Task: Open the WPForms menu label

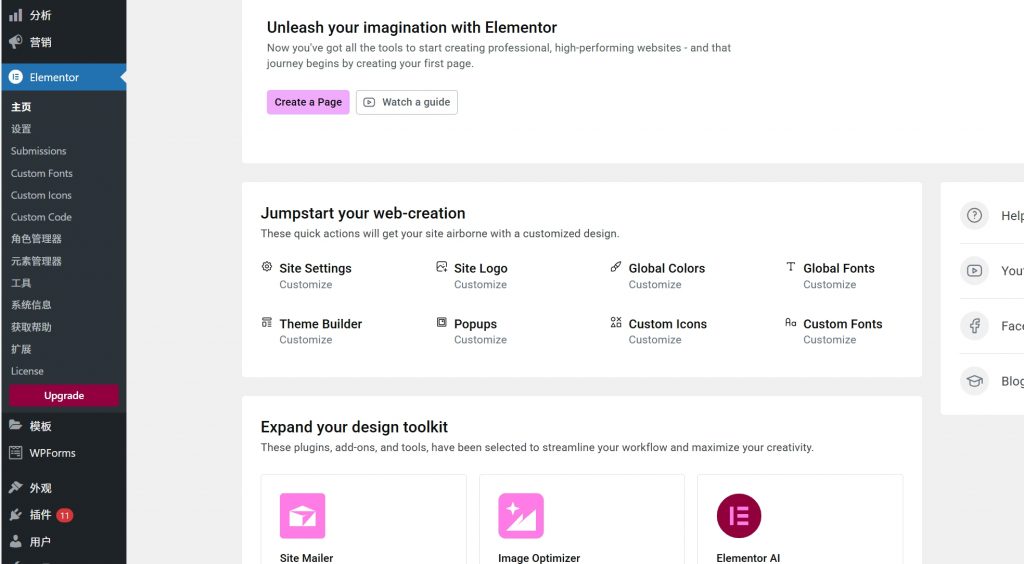Action: coord(52,453)
